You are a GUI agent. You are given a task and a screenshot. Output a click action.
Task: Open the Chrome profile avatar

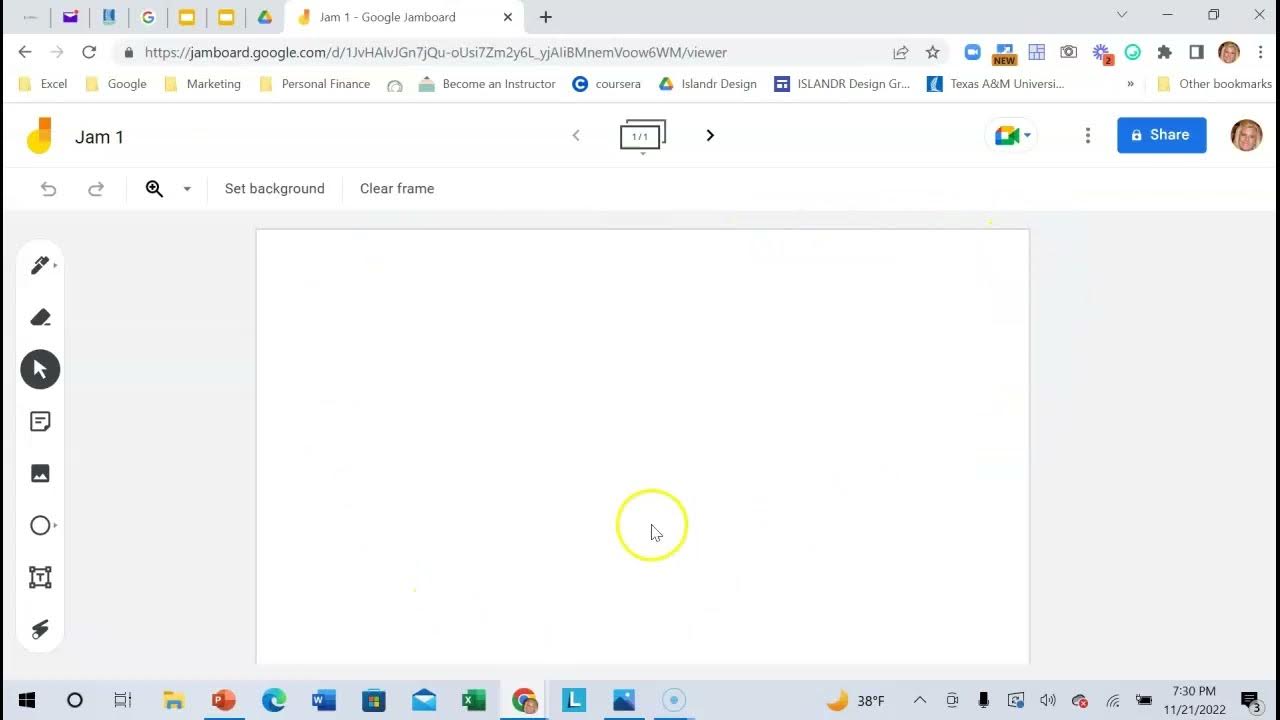point(1229,52)
